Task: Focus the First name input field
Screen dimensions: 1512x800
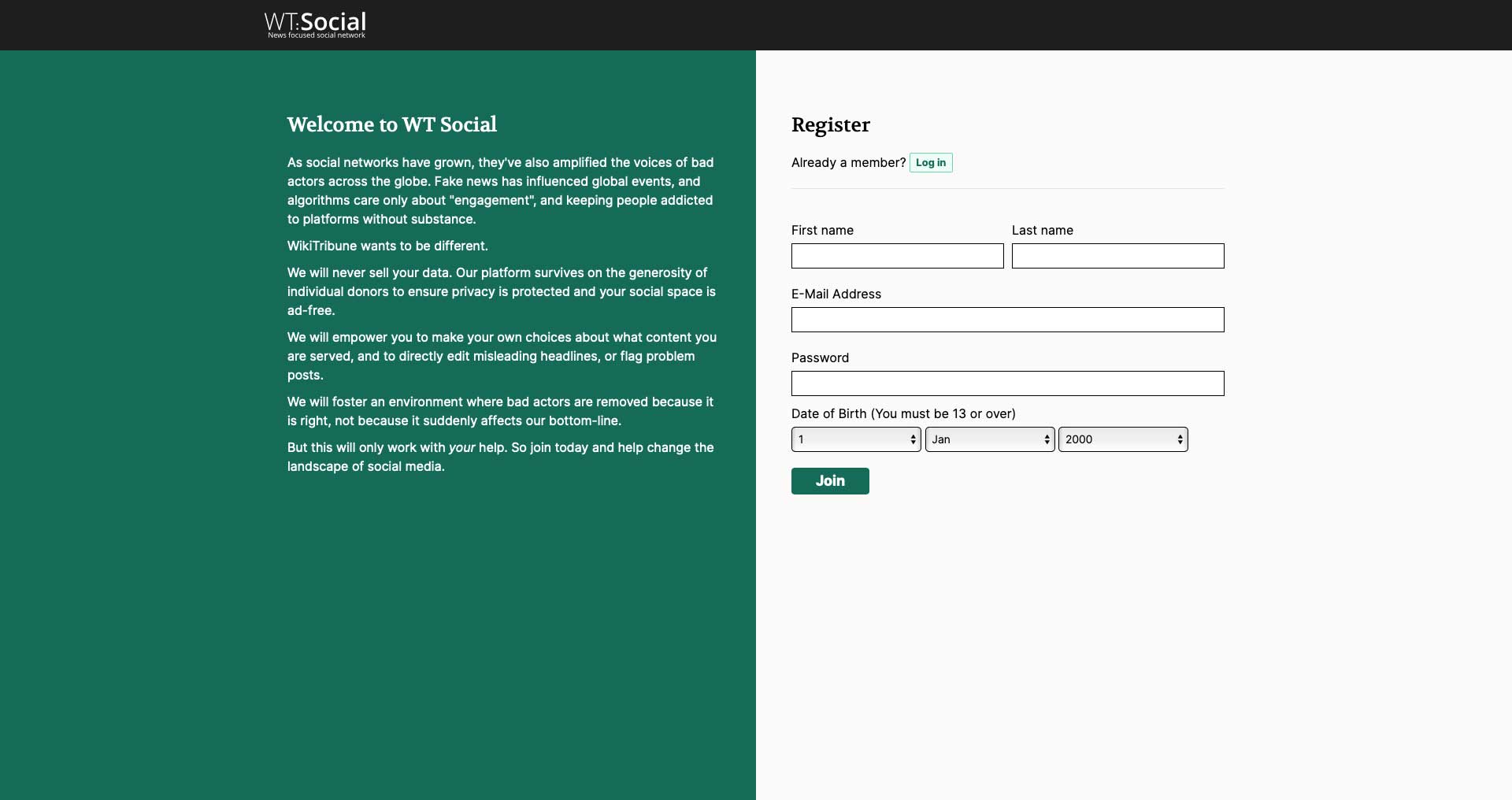Action: [897, 256]
